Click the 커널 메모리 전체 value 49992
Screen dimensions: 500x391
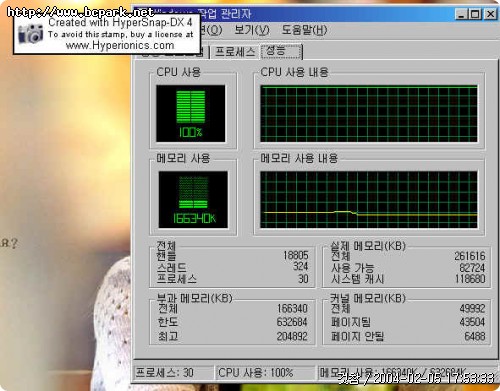click(472, 308)
